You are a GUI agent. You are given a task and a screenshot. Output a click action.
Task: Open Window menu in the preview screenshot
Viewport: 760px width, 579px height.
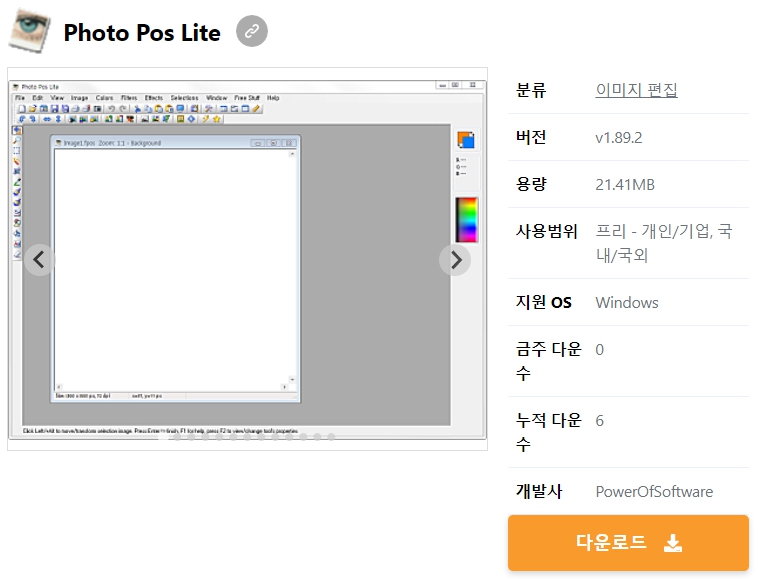(x=216, y=98)
